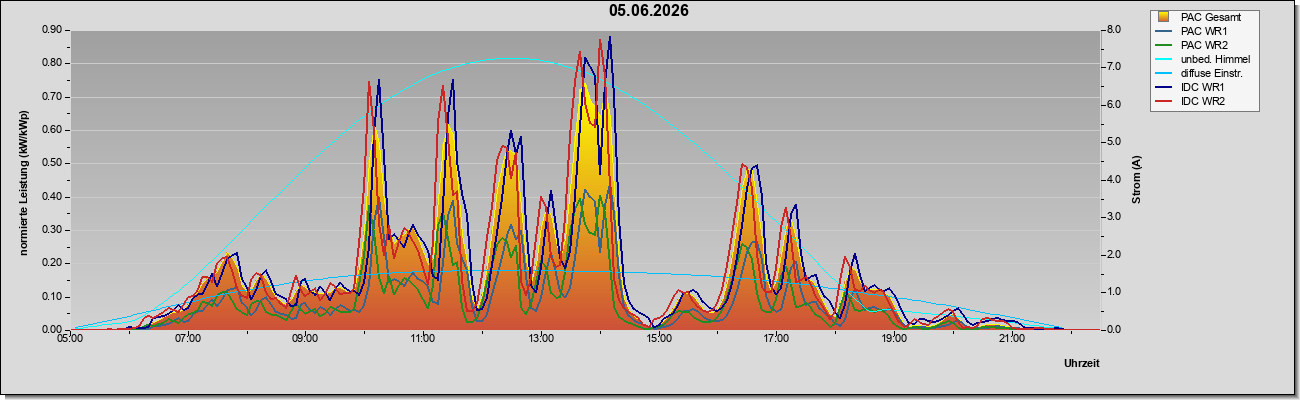
Task: Click the 09:00 time axis label
Action: 305,340
